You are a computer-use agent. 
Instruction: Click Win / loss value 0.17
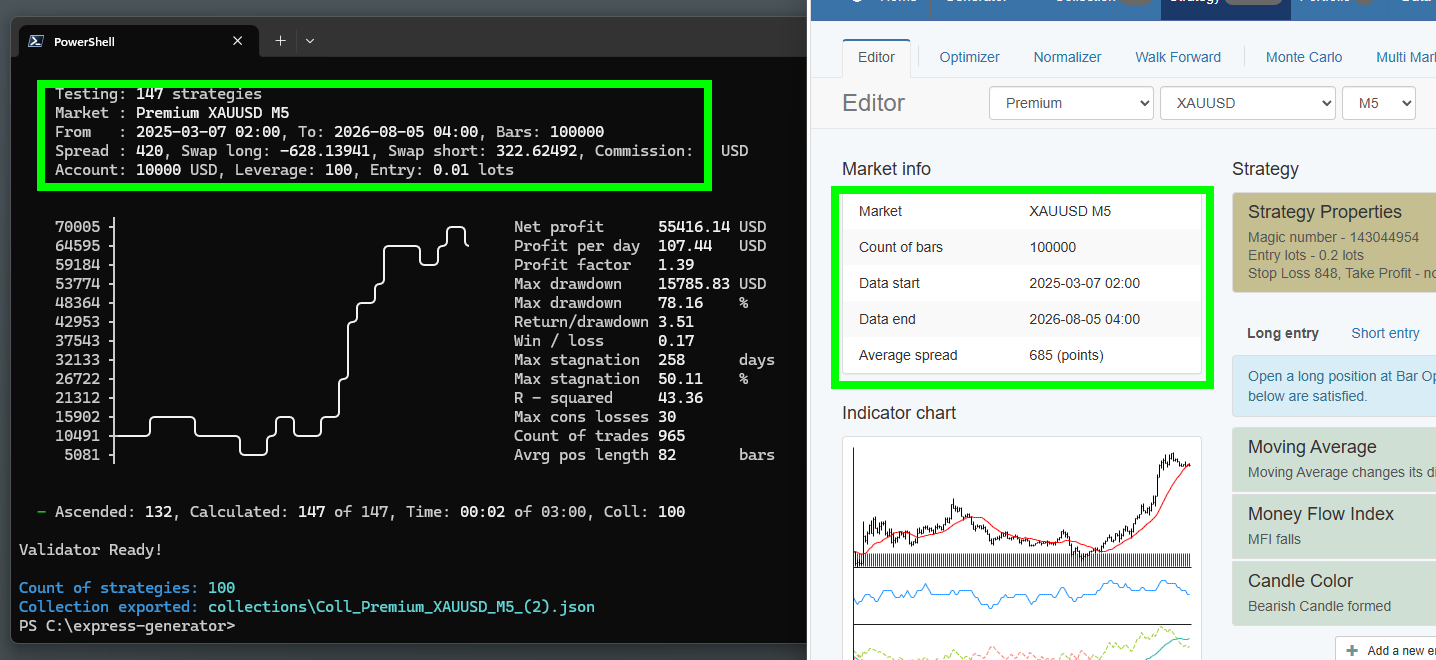pos(676,341)
